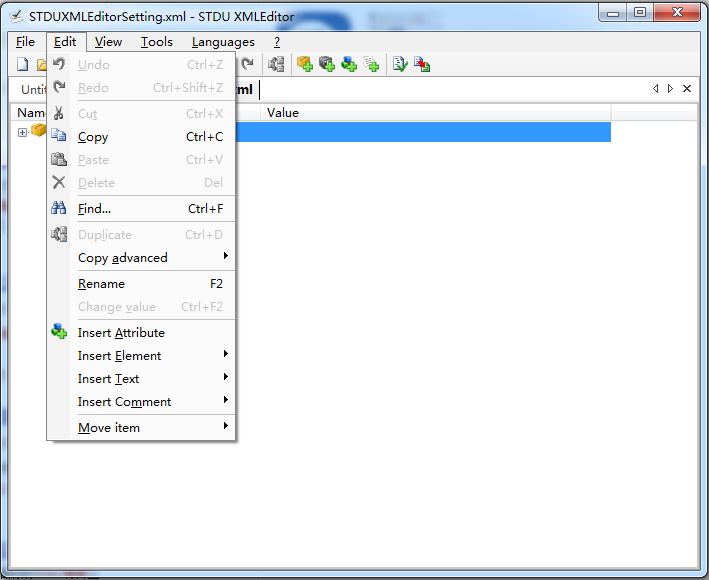Viewport: 709px width, 580px height.
Task: Expand the Insert Comment submenu
Action: click(141, 402)
